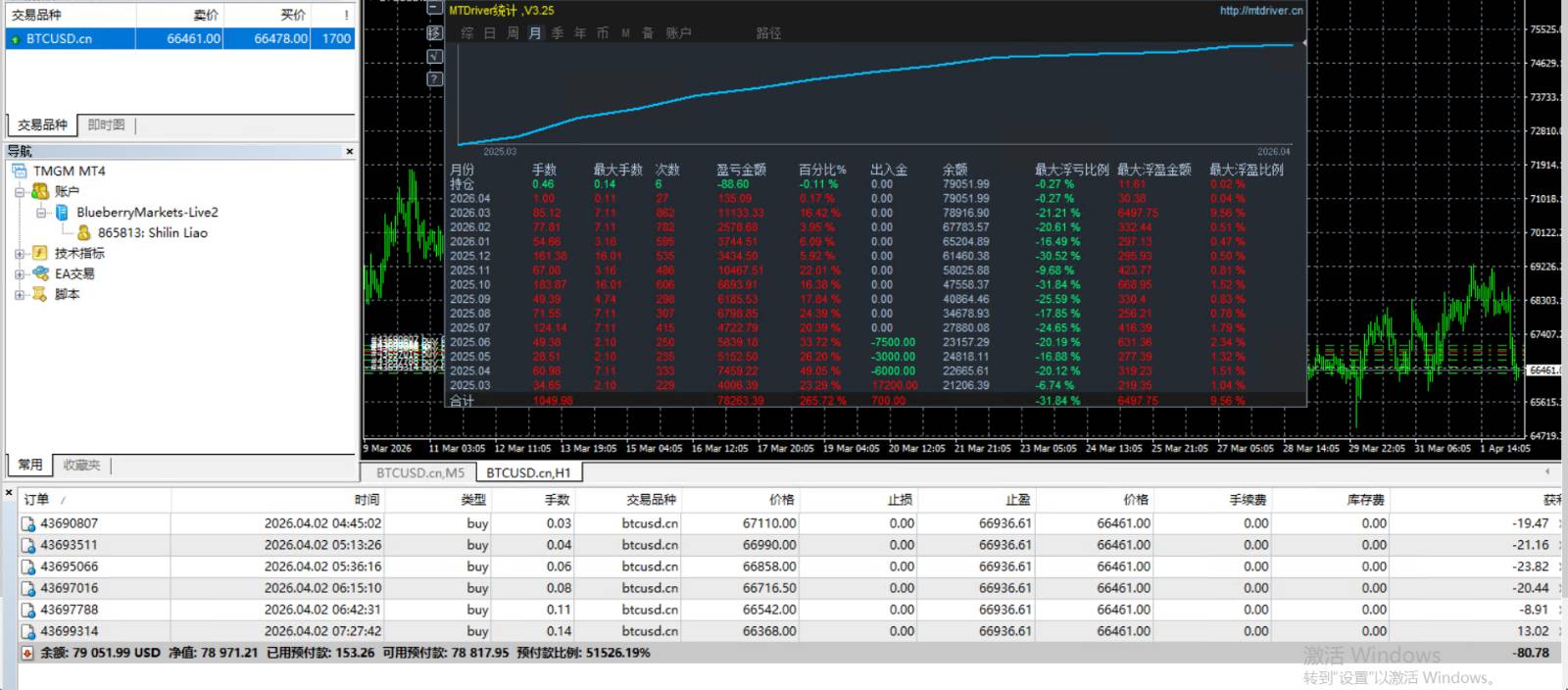Show 年 yearly statistics in MTDriver
This screenshot has height=690, width=1568.
tap(580, 33)
